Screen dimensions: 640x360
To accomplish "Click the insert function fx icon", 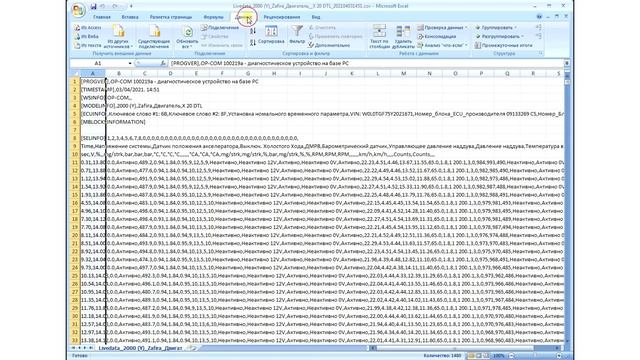I will 163,63.
